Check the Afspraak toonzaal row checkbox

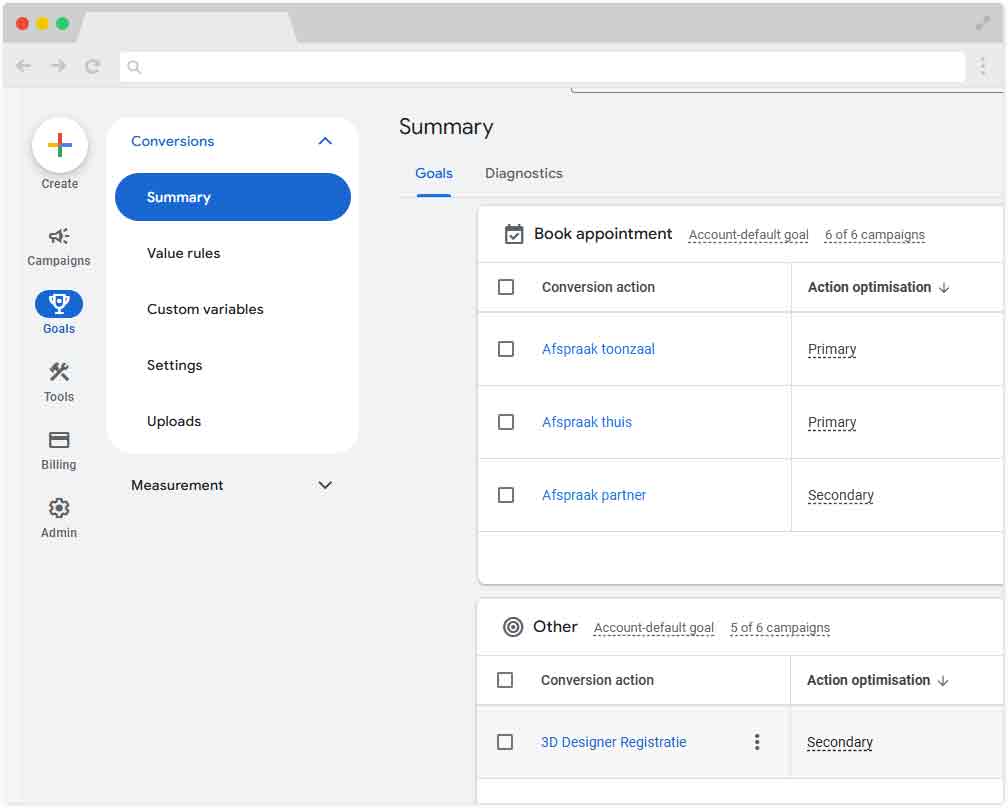(506, 349)
